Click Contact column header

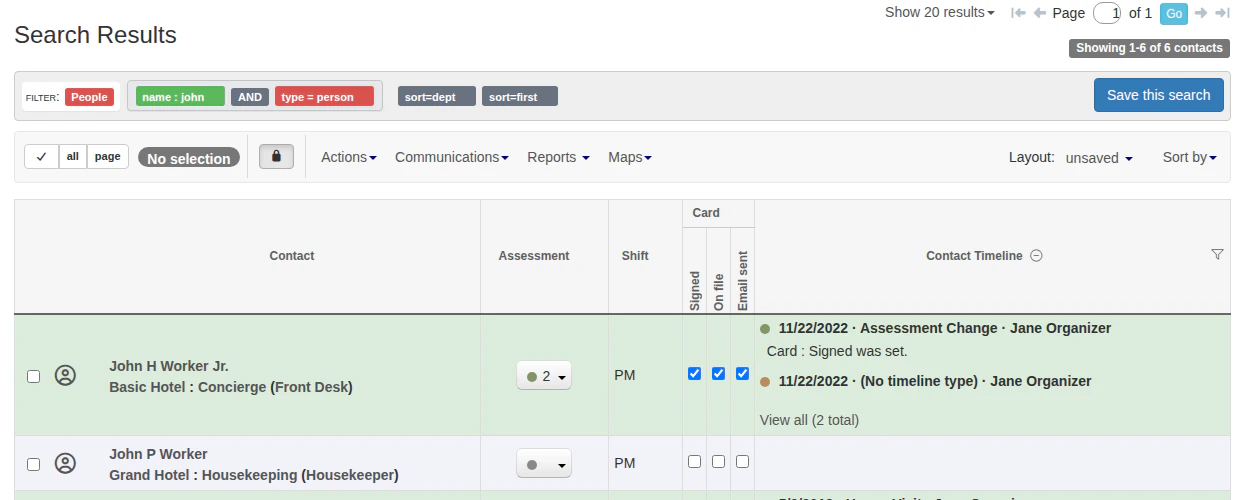pos(292,256)
